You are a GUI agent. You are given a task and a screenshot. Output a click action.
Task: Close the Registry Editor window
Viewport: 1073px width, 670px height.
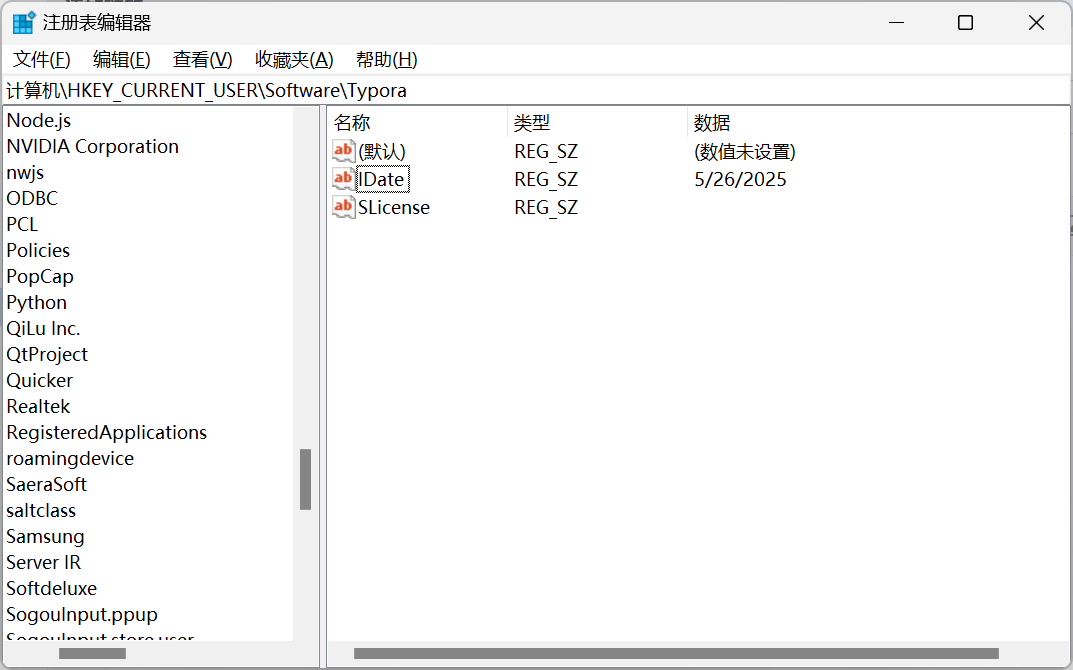click(1036, 23)
